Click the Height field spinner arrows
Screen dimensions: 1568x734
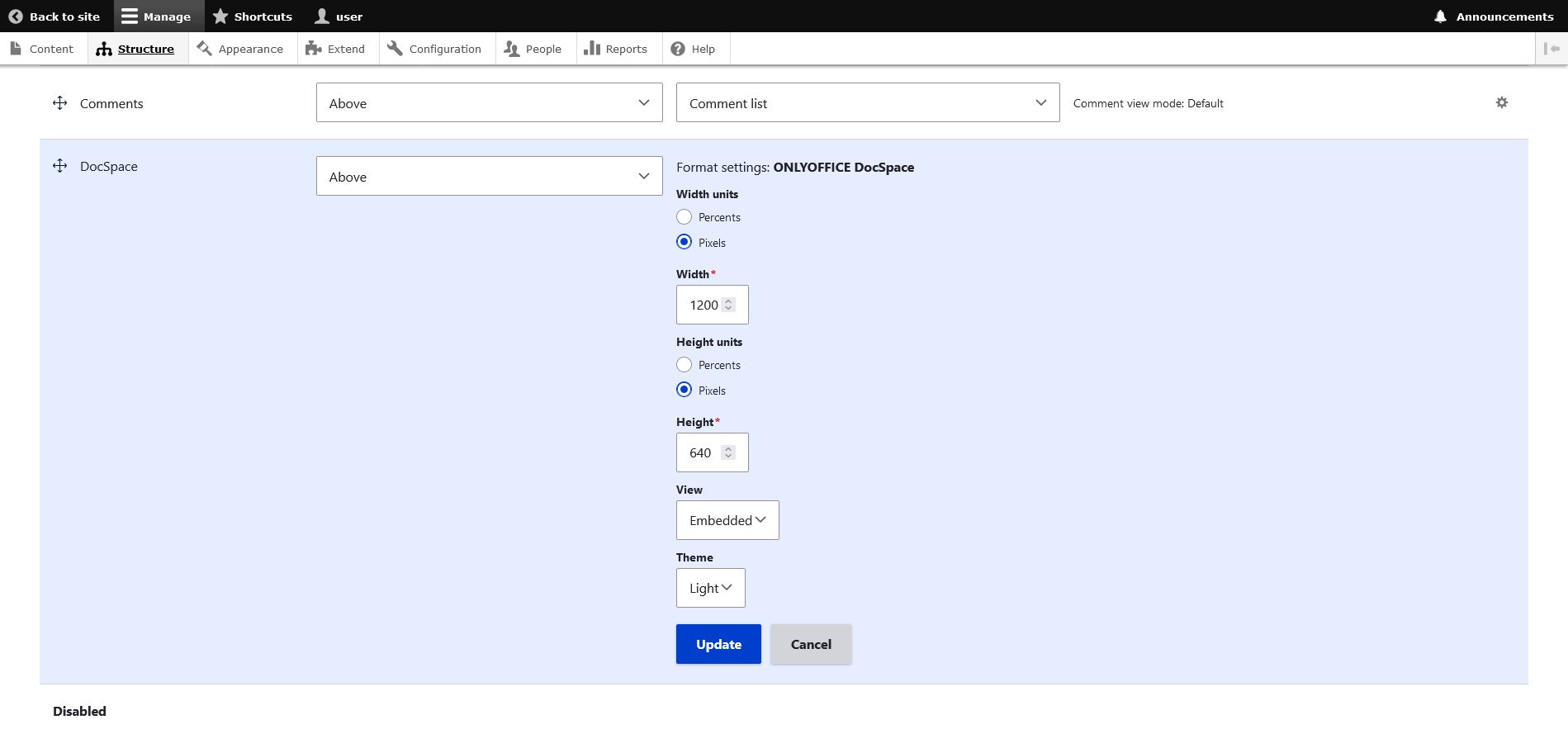point(728,452)
